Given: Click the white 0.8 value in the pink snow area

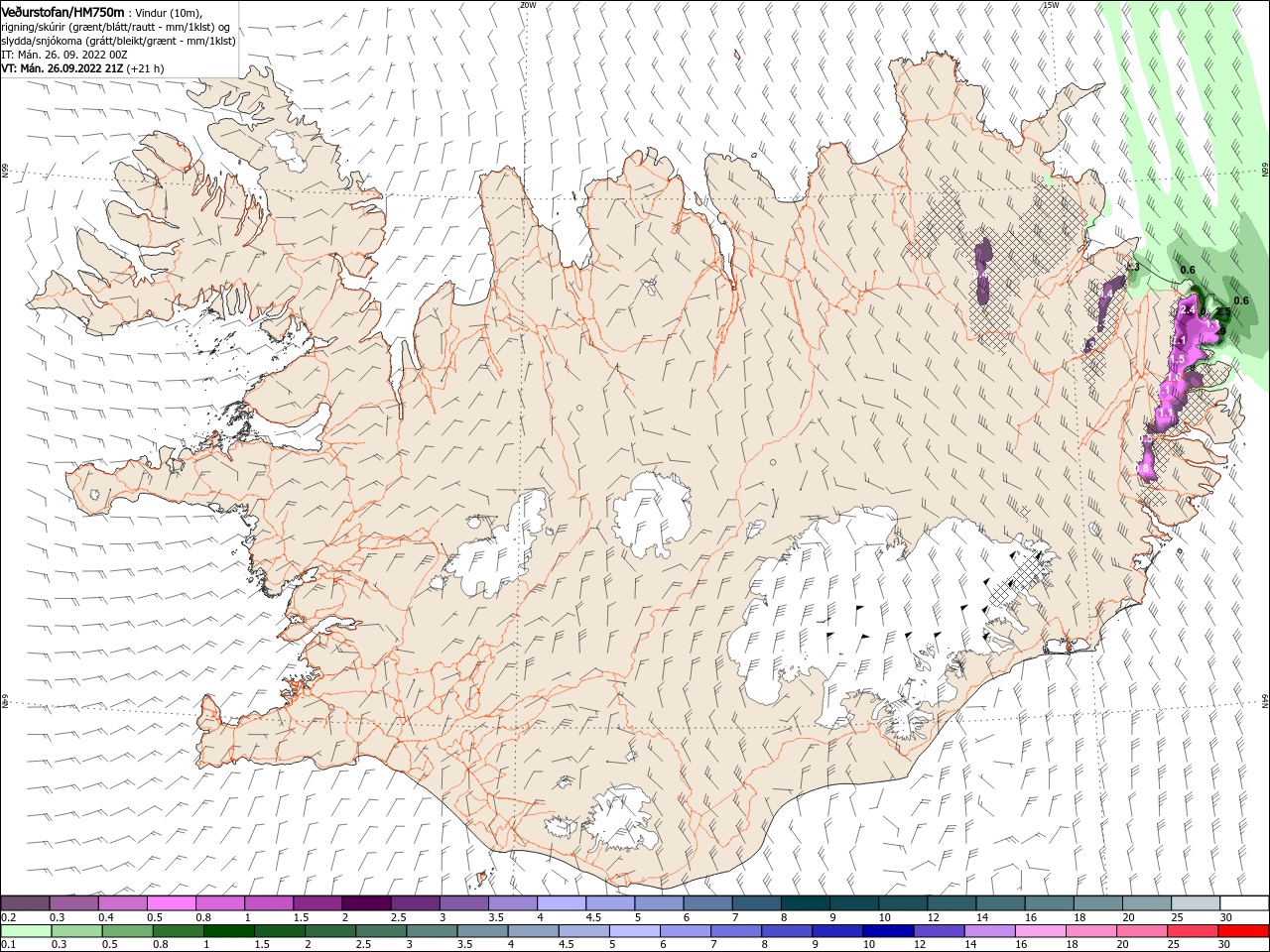Looking at the screenshot, I should click(x=1141, y=468).
